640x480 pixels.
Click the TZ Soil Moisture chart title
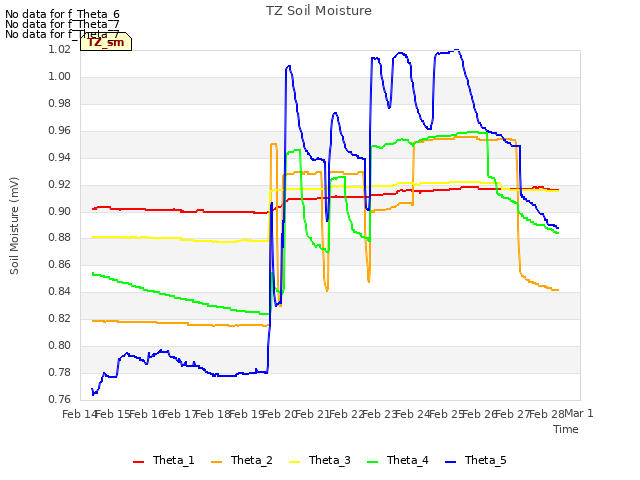pyautogui.click(x=319, y=11)
